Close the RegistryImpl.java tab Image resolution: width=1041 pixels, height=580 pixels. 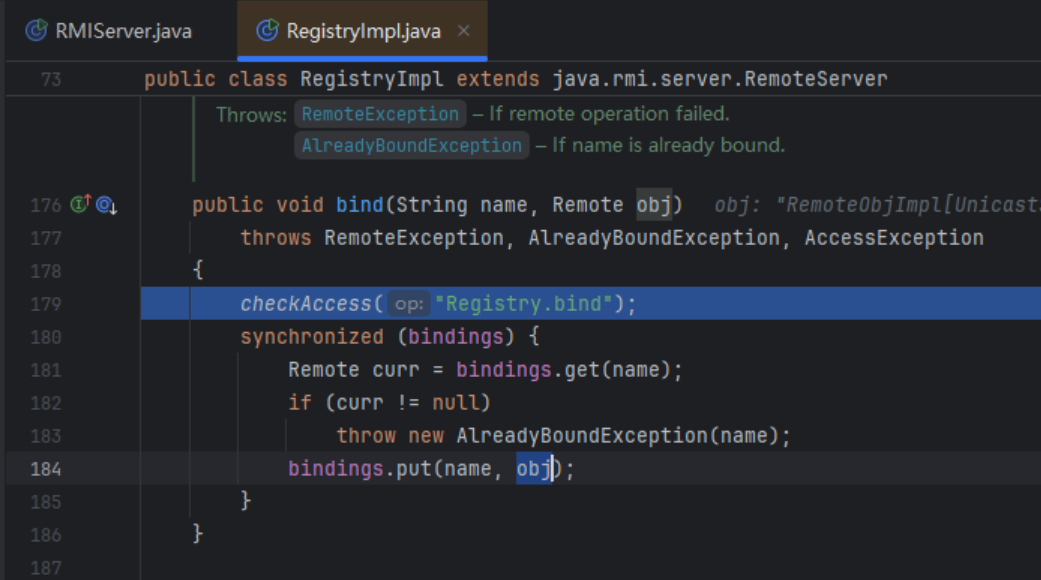[x=463, y=31]
